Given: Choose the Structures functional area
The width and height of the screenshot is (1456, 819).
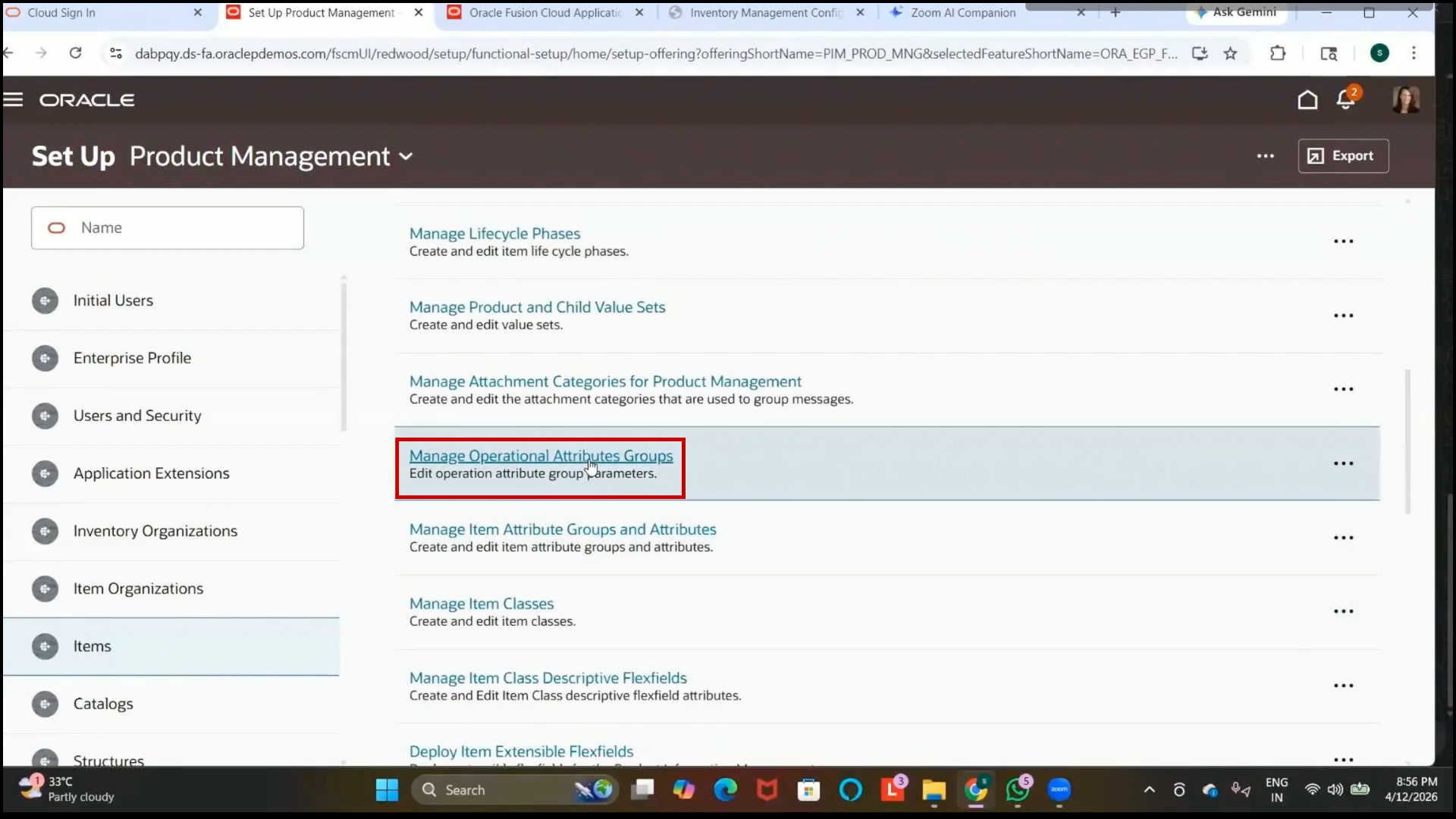Looking at the screenshot, I should click(x=108, y=760).
